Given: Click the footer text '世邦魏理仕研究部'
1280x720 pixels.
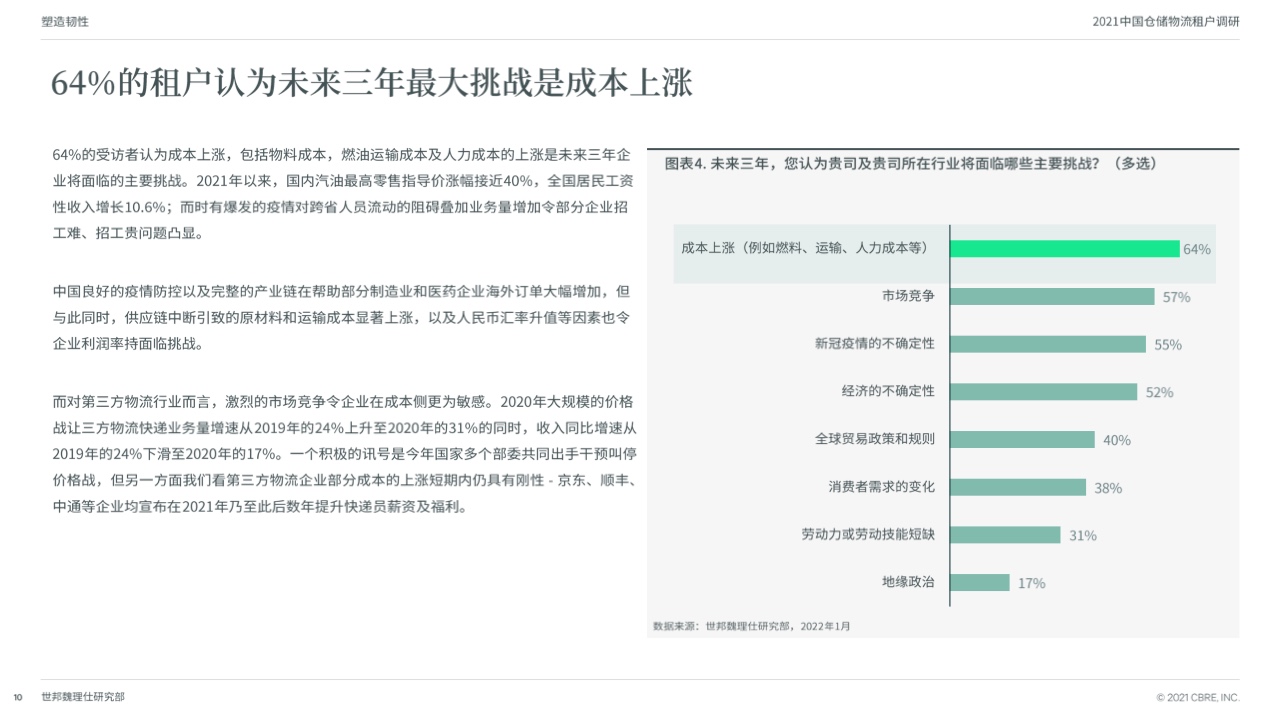Looking at the screenshot, I should [83, 696].
